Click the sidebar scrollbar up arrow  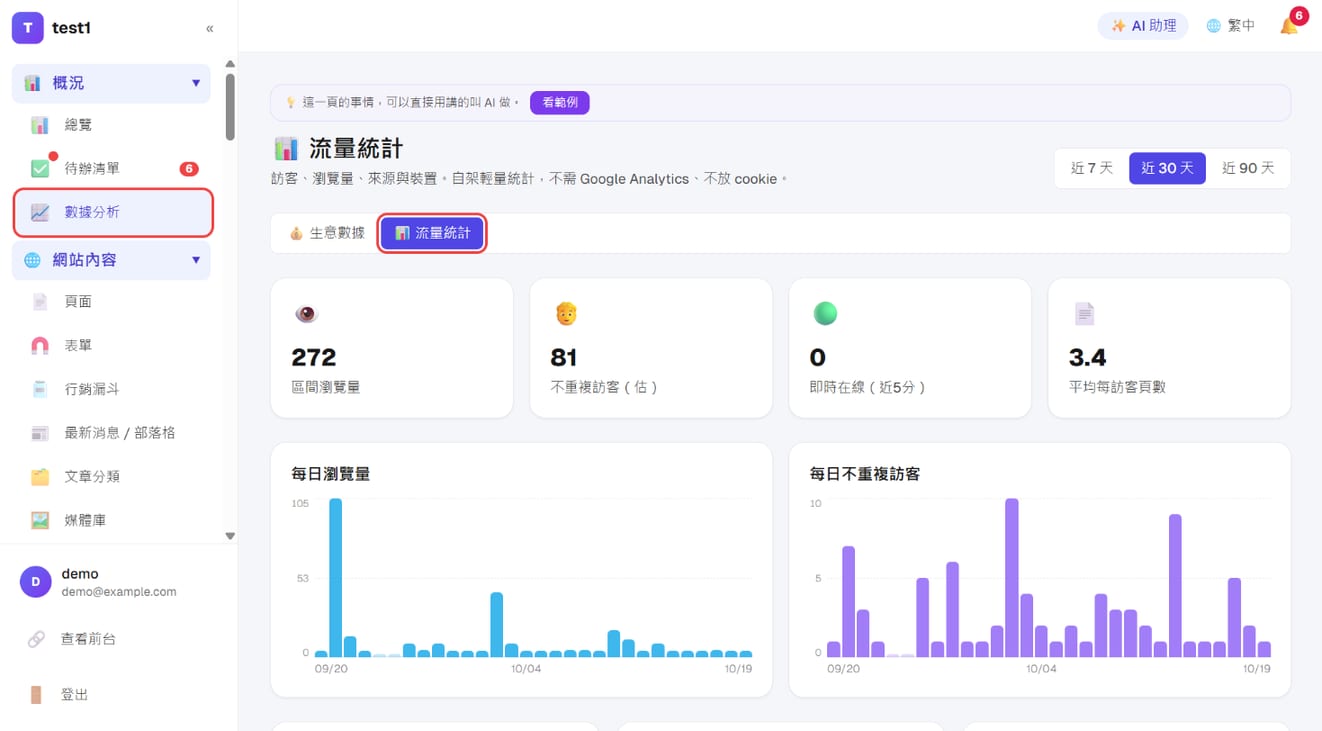point(230,64)
